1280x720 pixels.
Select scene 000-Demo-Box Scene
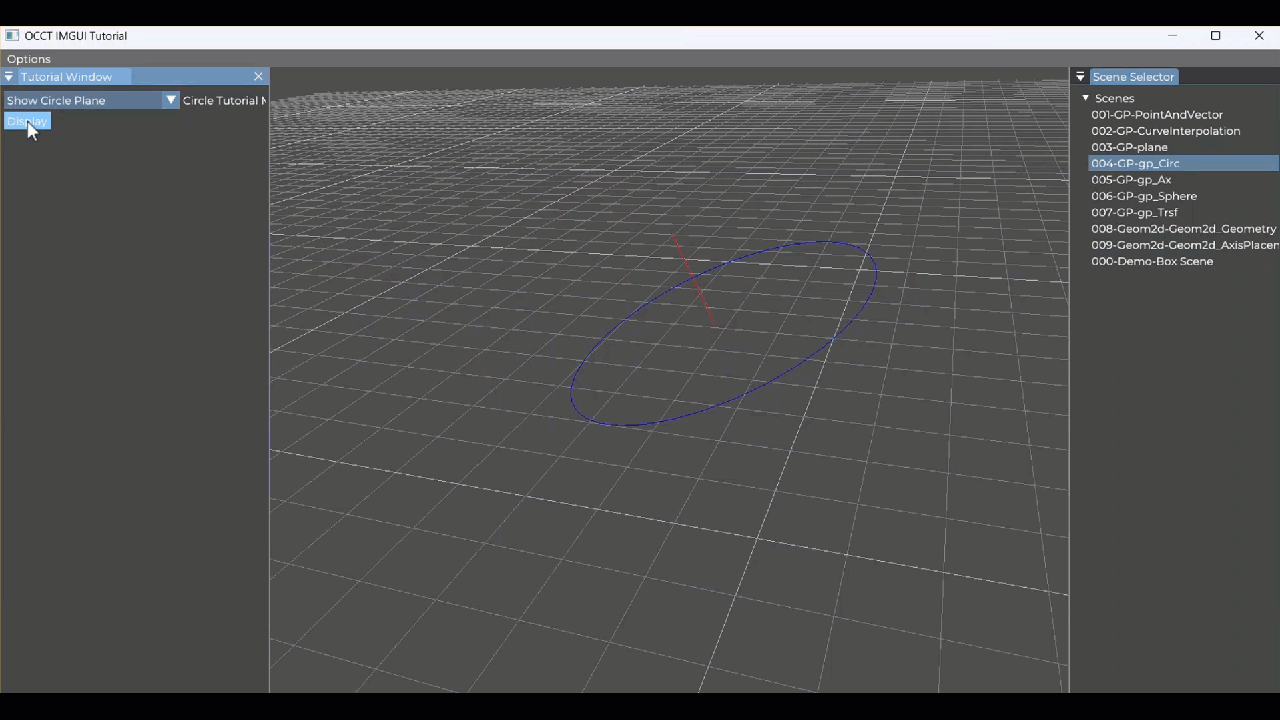point(1183,261)
